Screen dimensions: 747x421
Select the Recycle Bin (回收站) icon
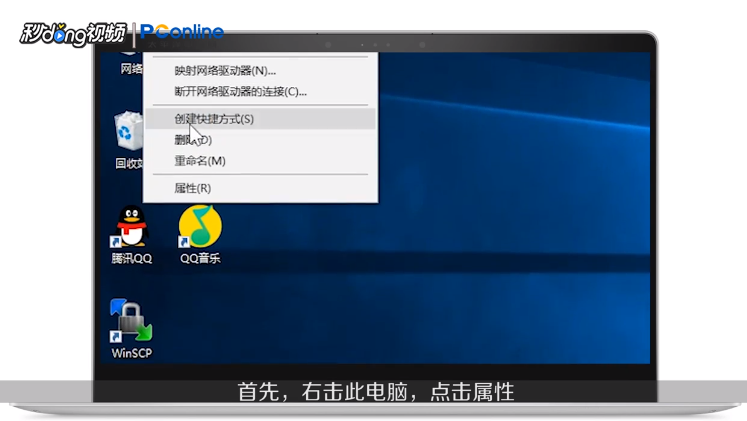pyautogui.click(x=129, y=130)
